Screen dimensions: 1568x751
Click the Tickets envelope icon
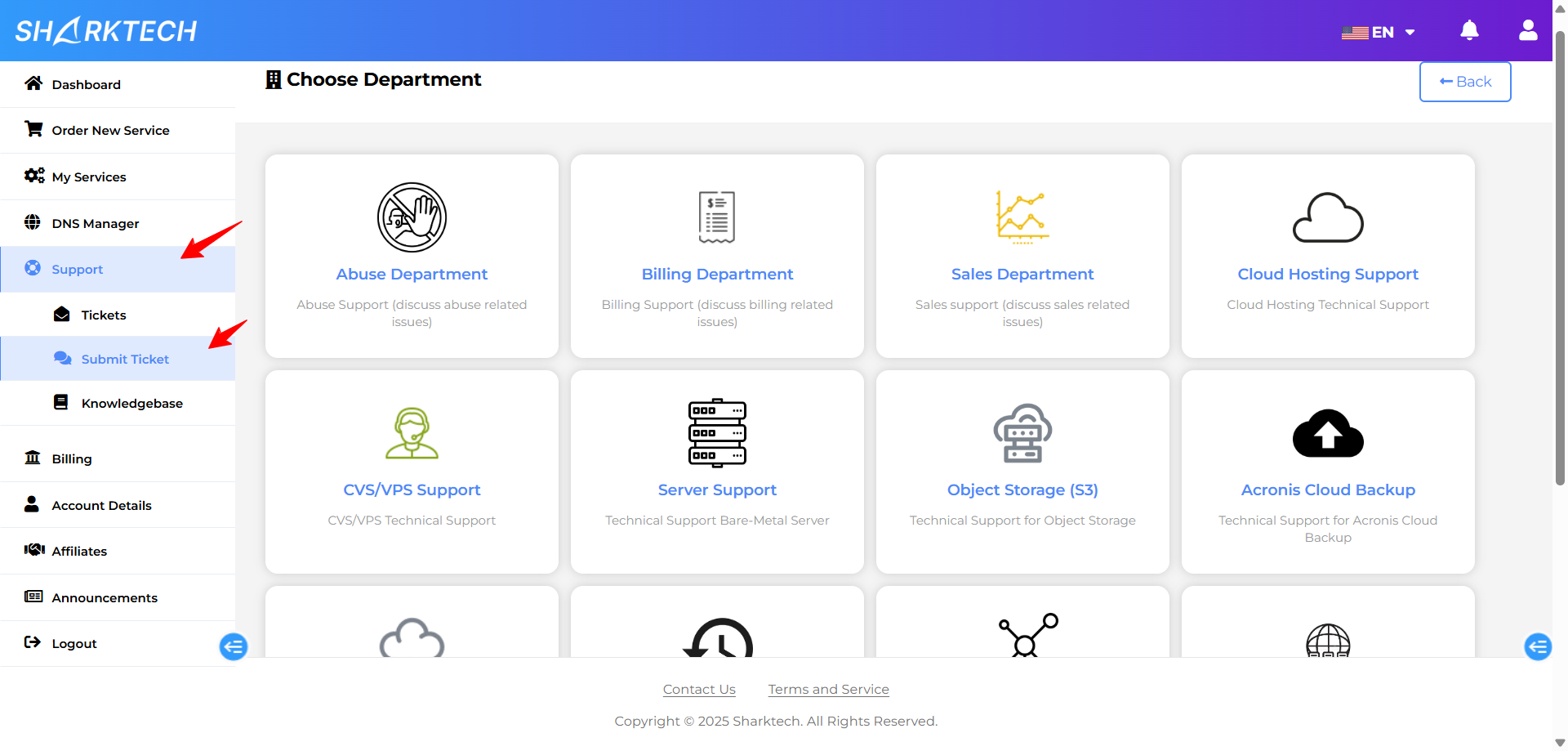[62, 315]
